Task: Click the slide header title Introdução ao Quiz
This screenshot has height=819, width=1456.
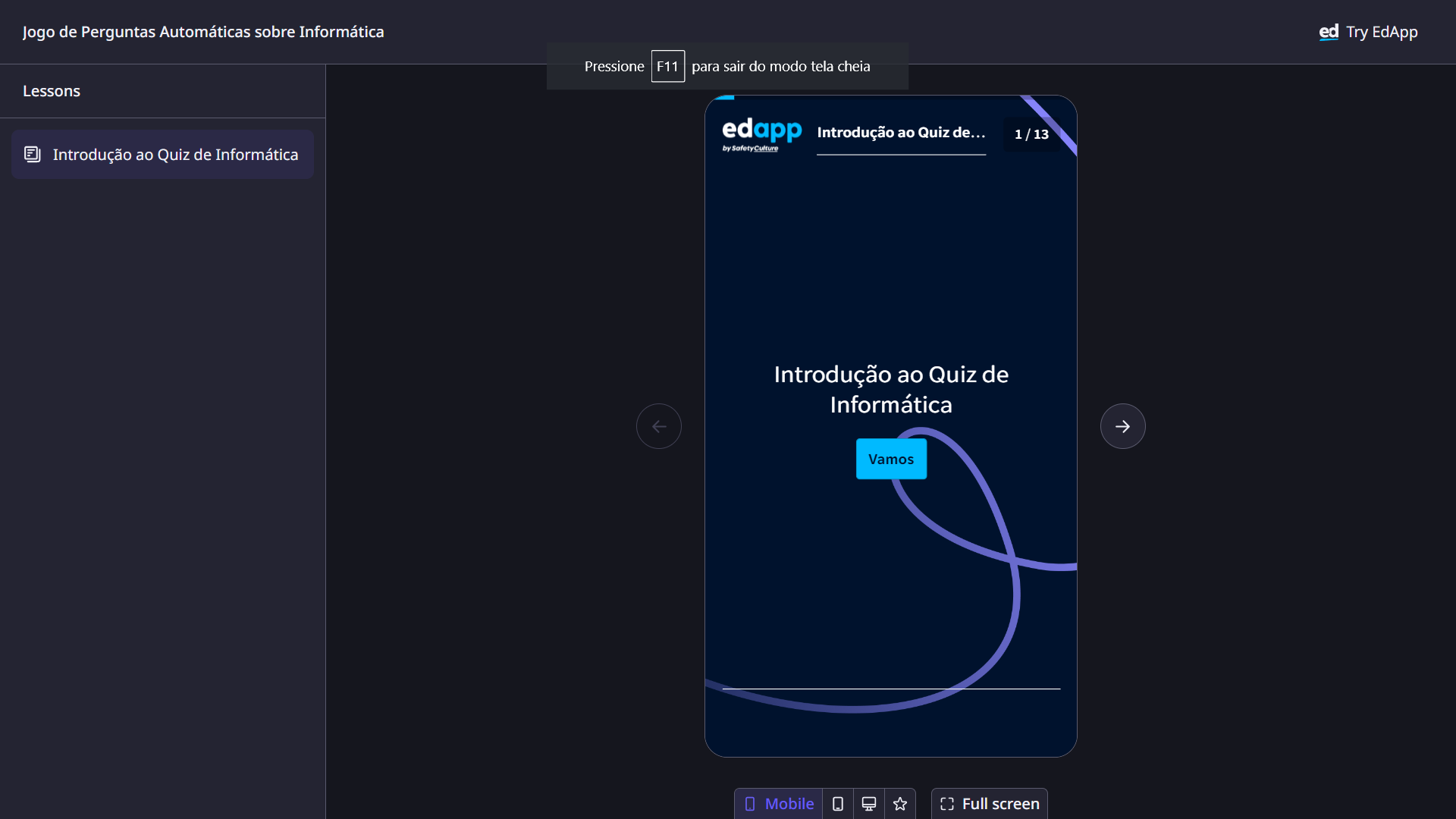Action: point(901,133)
